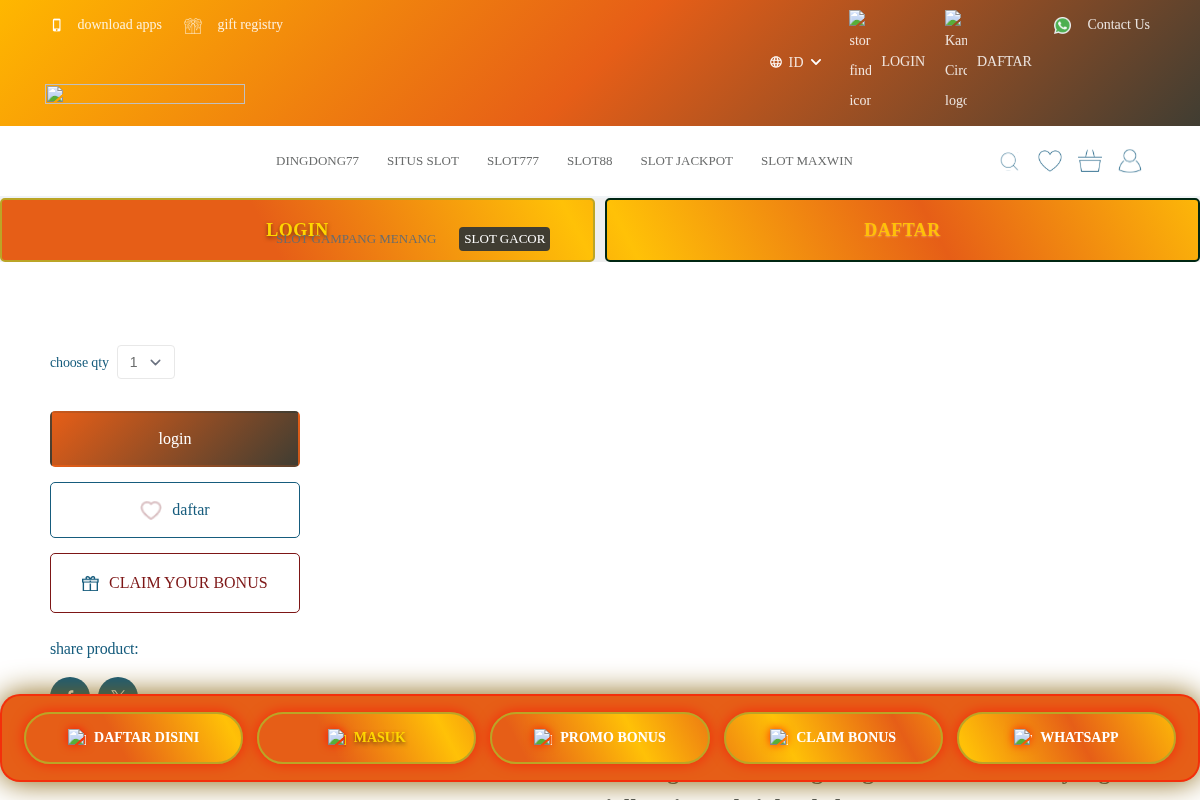Click the Kami Circle logo image in header
The width and height of the screenshot is (1200, 800).
(956, 60)
